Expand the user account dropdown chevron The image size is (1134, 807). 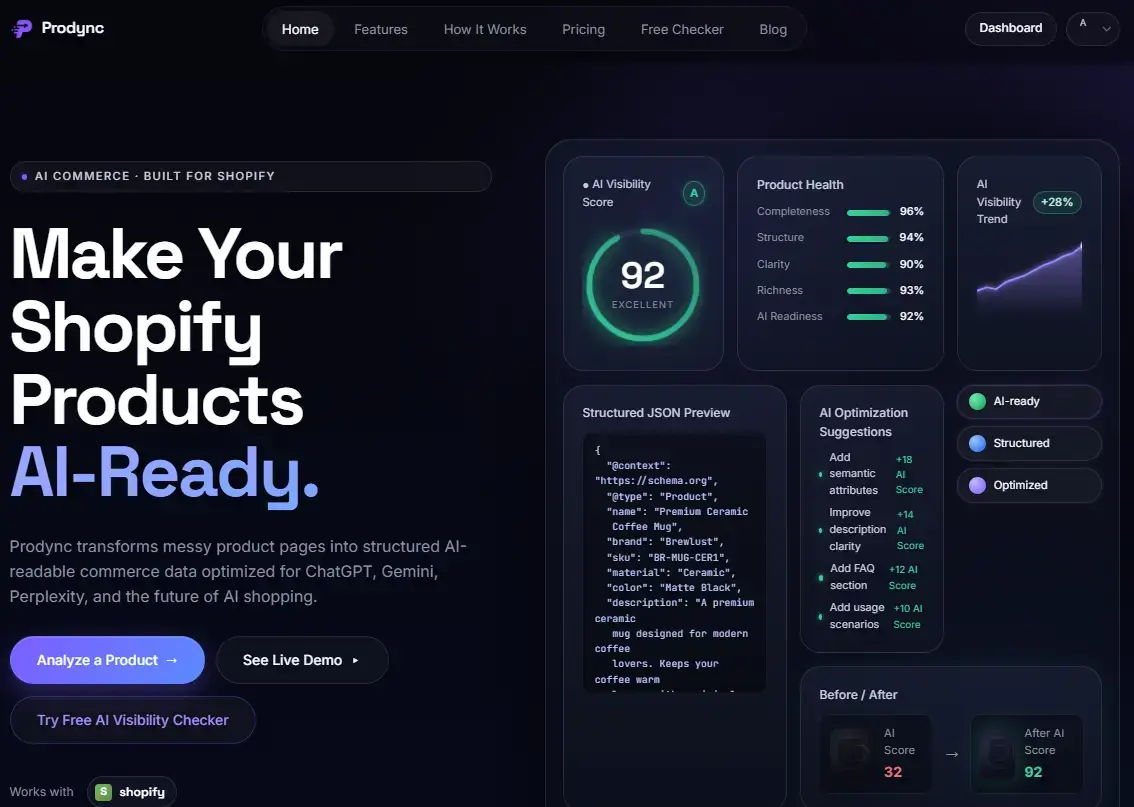pyautogui.click(x=1106, y=29)
